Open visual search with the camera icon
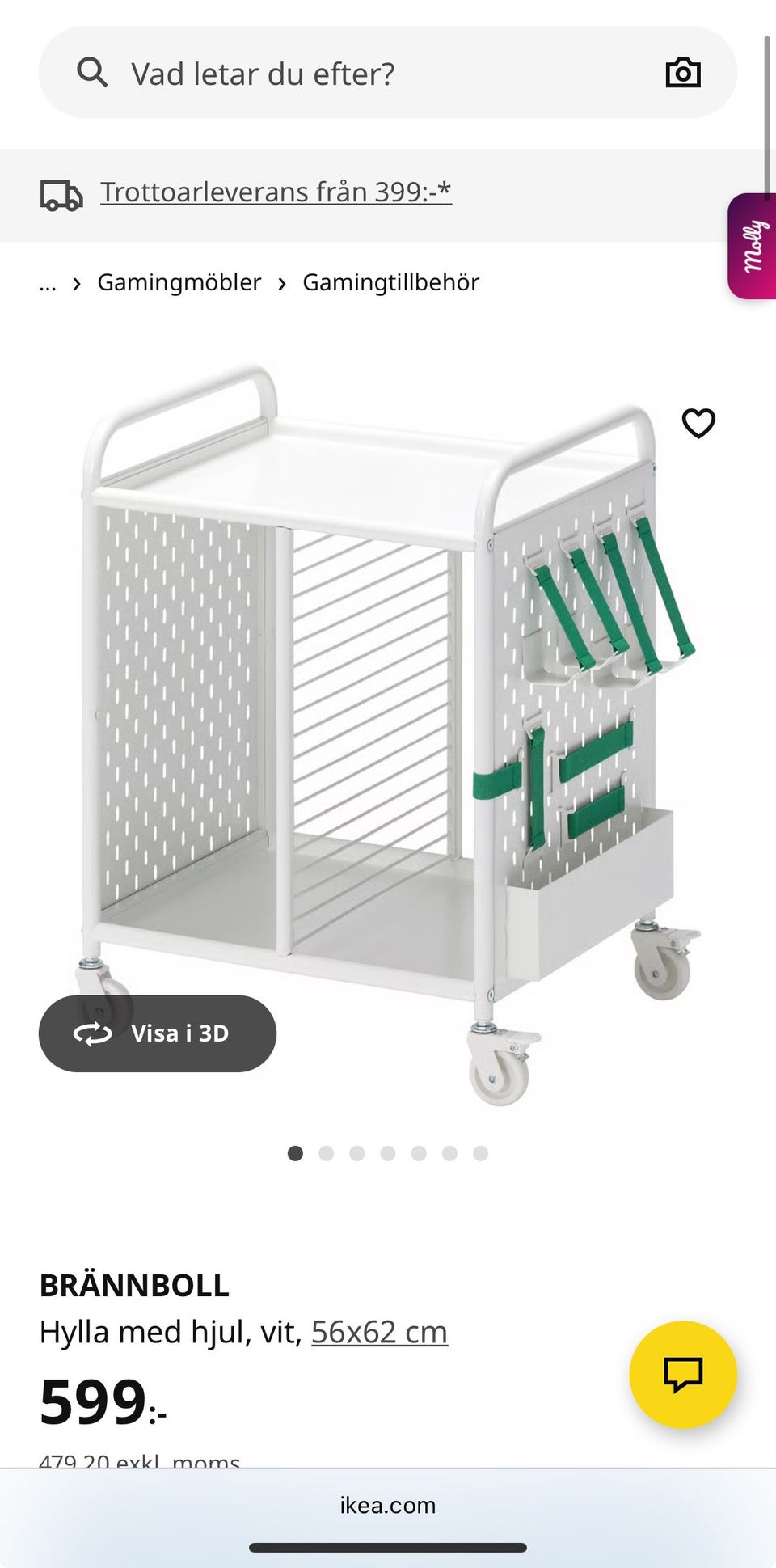 click(x=683, y=73)
